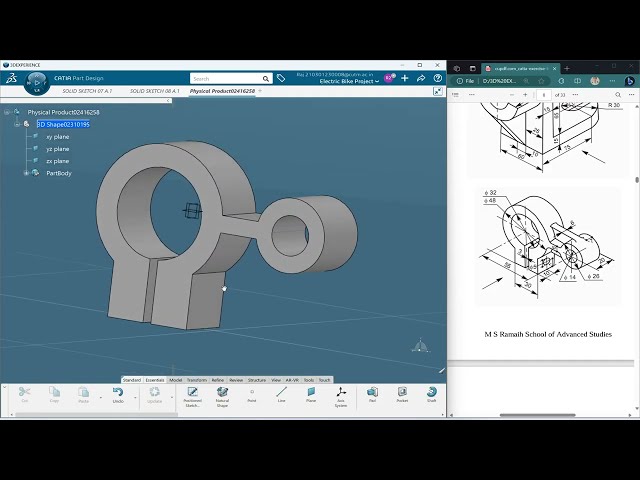Click Edge PDF horizontal scrollbar
The image size is (640, 480).
click(x=538, y=415)
